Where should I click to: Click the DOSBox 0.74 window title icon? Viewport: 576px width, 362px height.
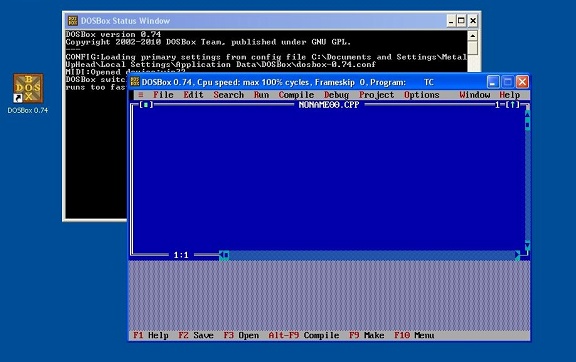(x=135, y=82)
